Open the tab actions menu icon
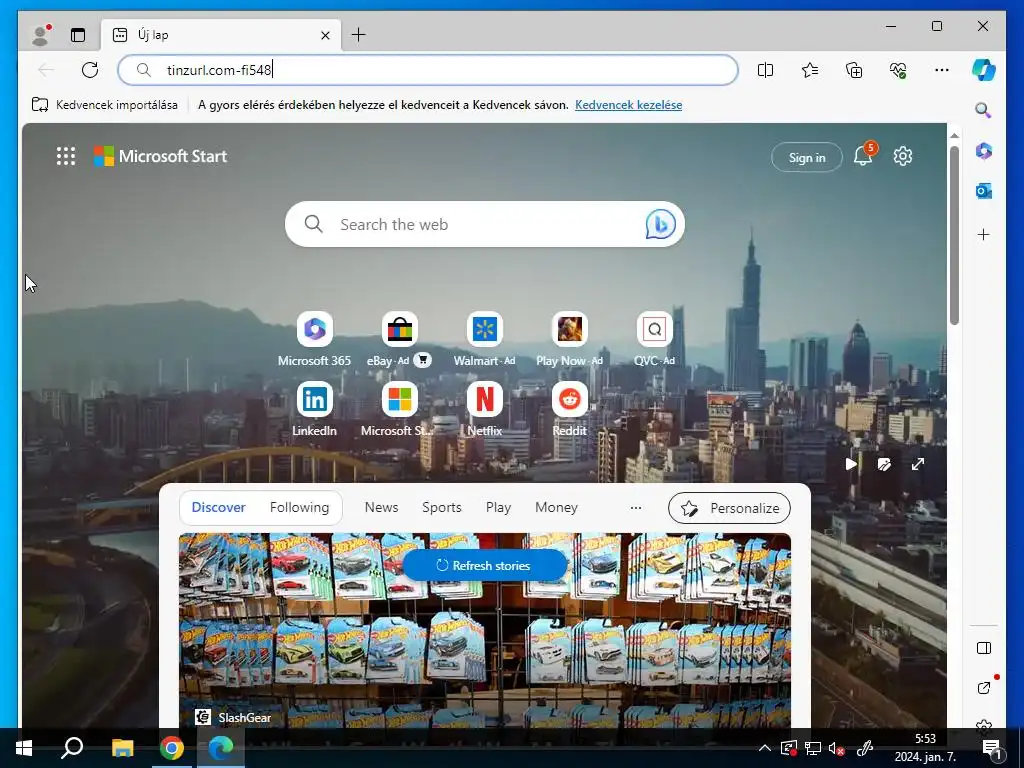 (78, 35)
